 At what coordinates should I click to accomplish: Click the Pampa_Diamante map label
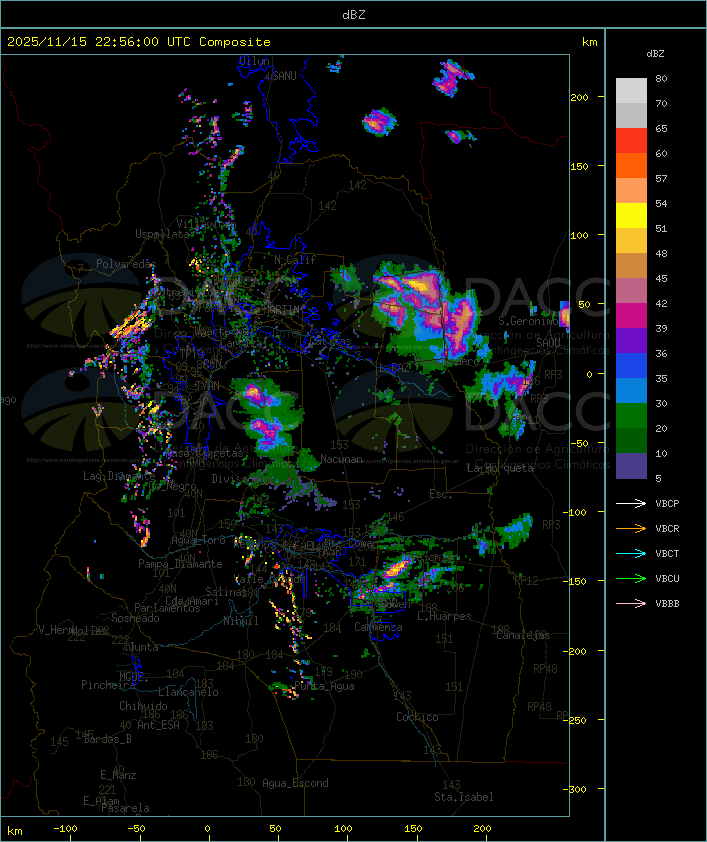point(180,564)
